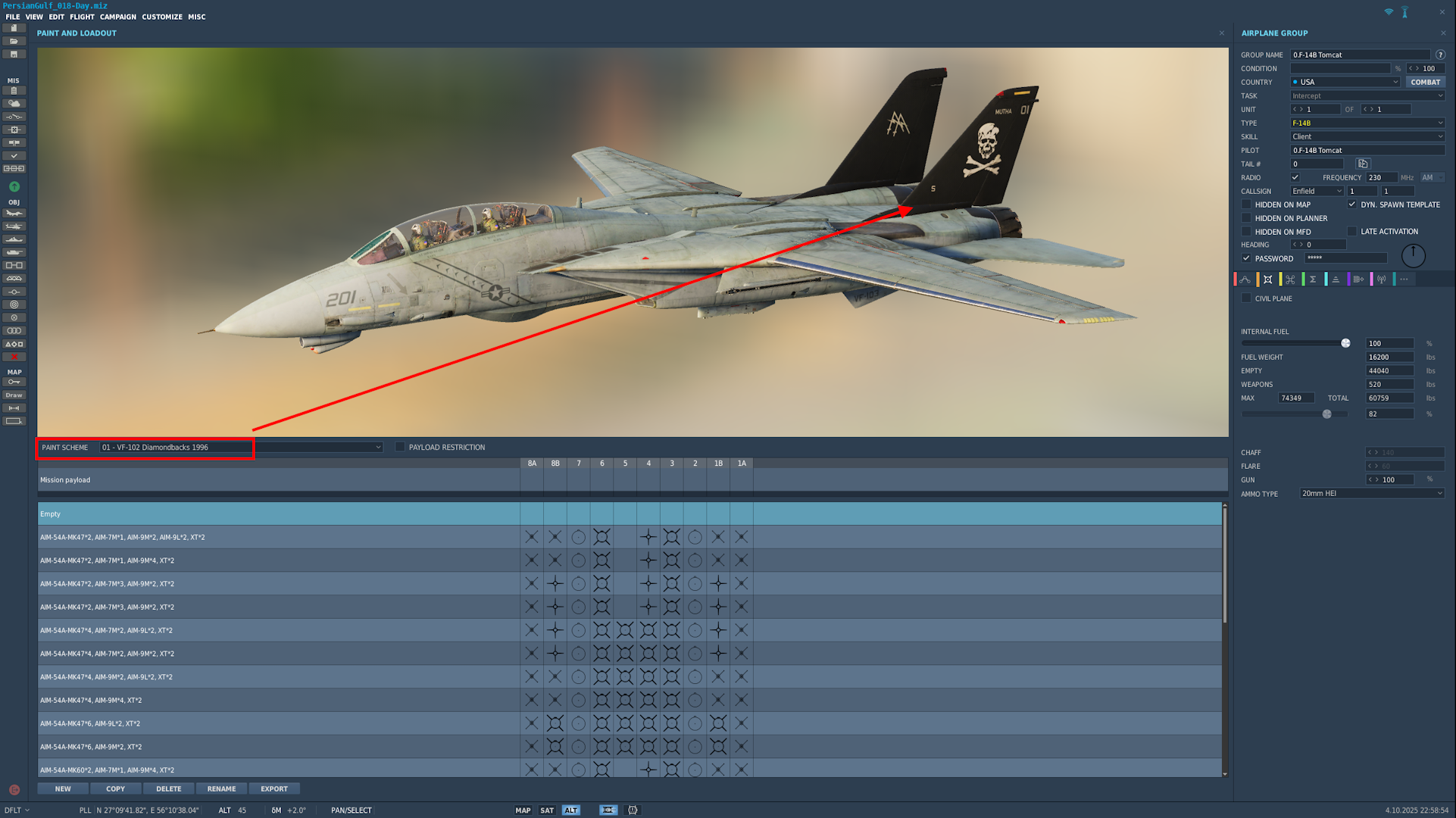Toggle the Late Activation checkbox

click(x=1352, y=232)
